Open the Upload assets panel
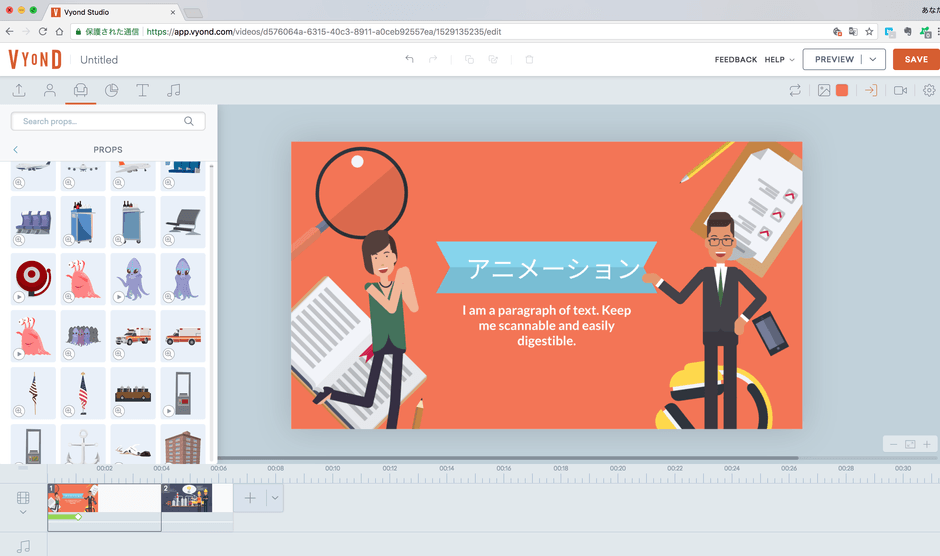This screenshot has height=556, width=940. (18, 91)
